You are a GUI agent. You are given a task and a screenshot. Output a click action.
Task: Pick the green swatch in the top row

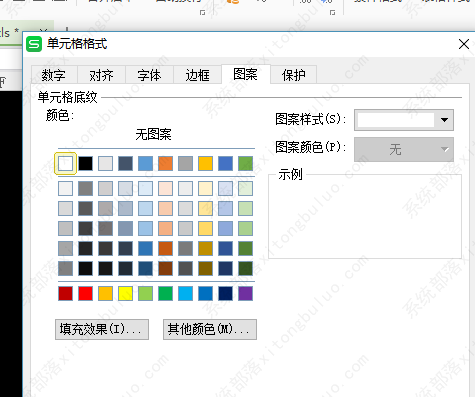245,163
